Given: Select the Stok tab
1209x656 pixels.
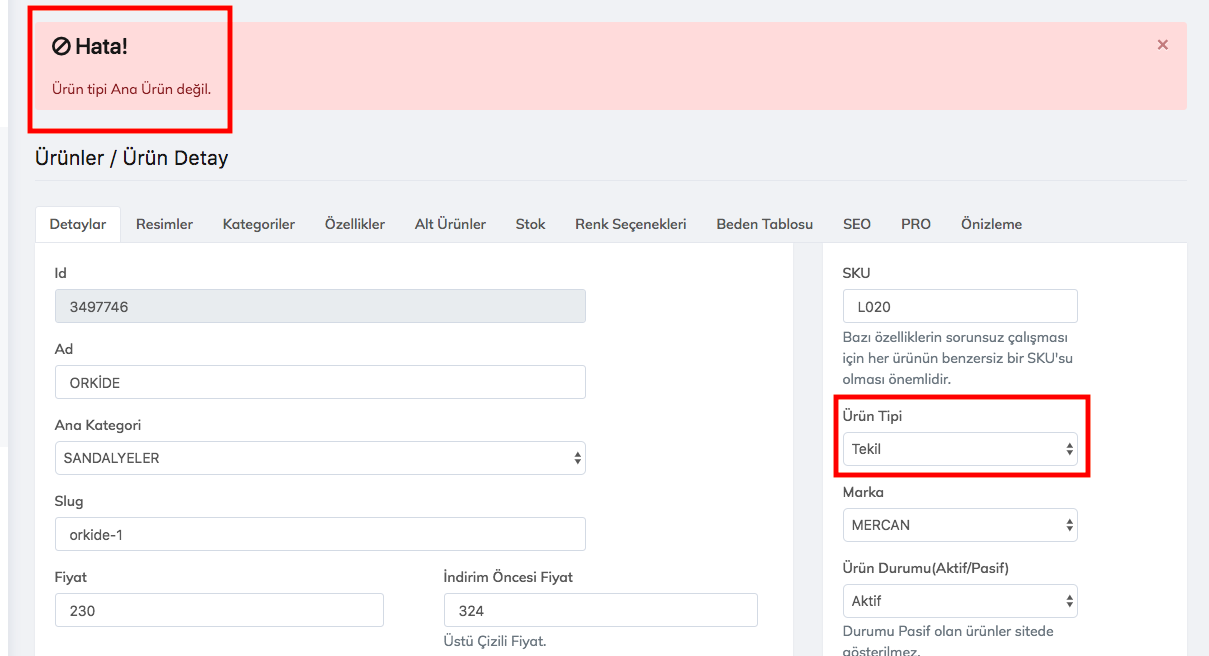Looking at the screenshot, I should pos(530,224).
